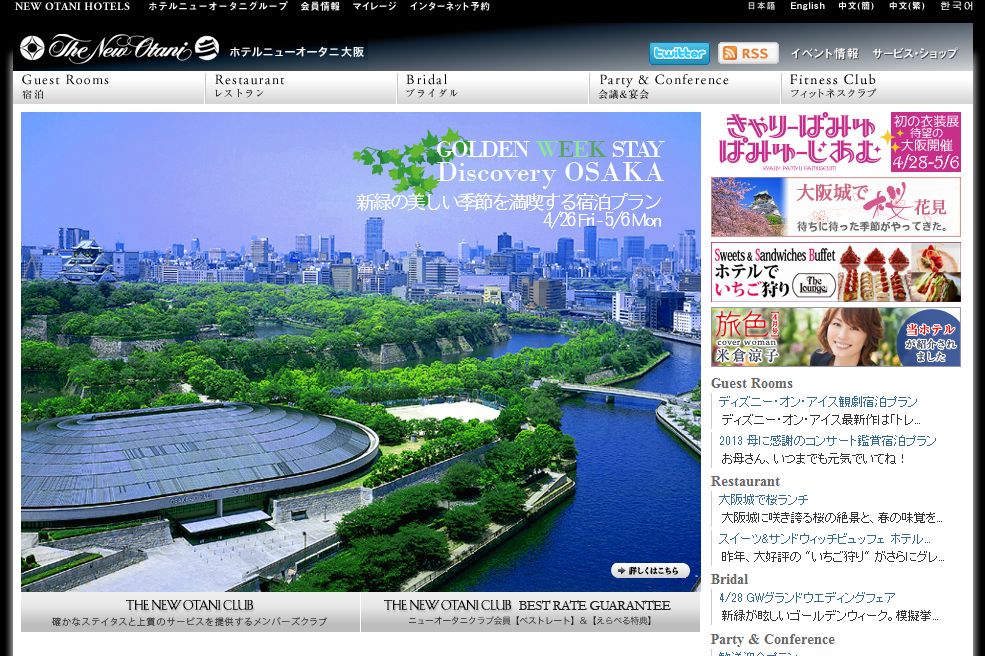Open Best Rate Guarantee banner
Viewport: 985px width, 656px height.
pyautogui.click(x=530, y=613)
